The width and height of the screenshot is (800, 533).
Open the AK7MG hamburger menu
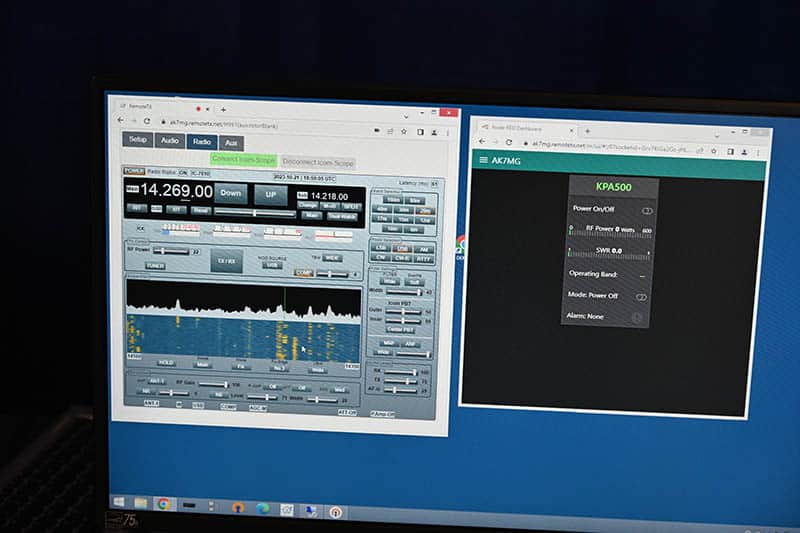tap(483, 160)
